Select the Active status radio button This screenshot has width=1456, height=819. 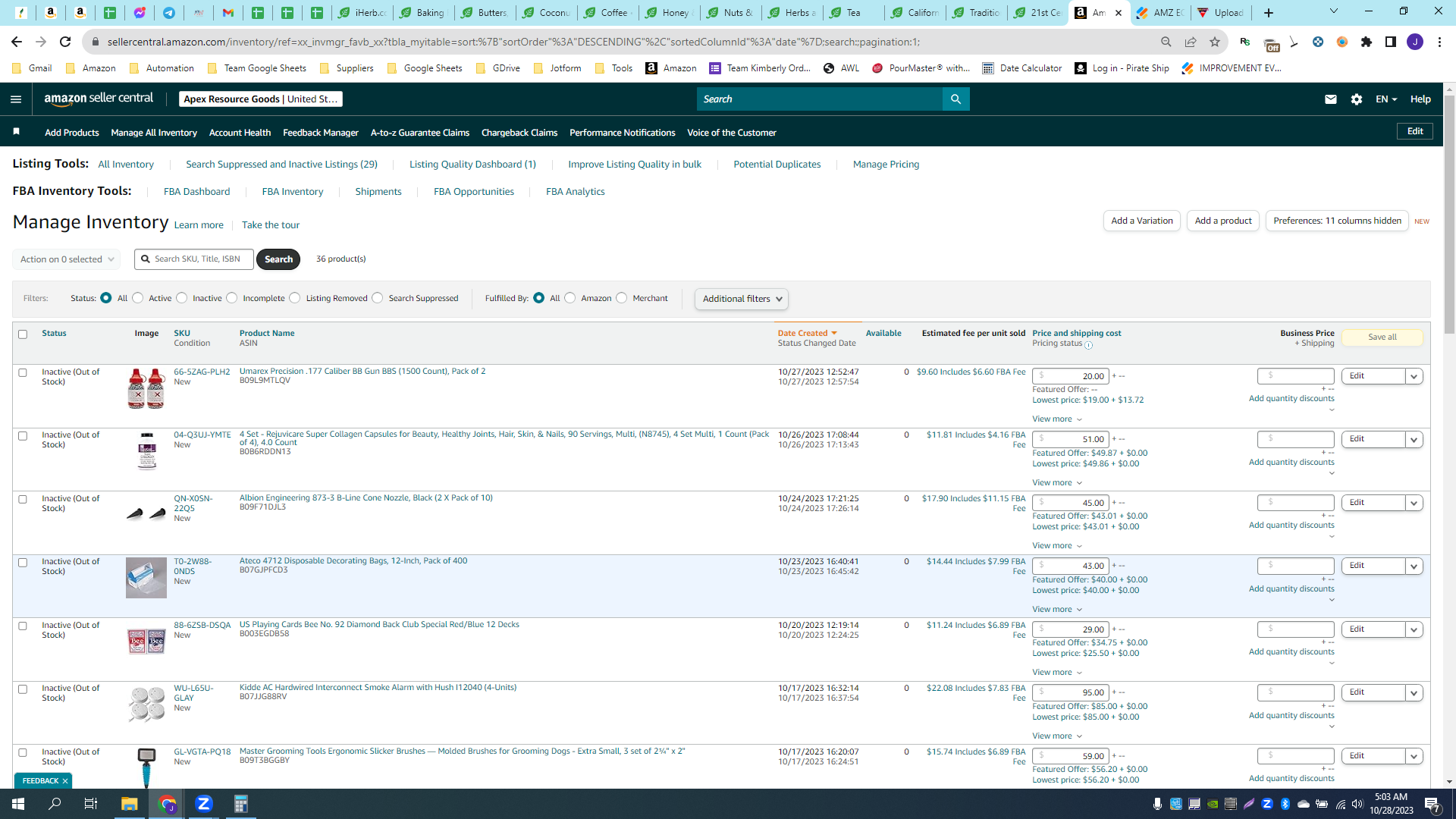(x=138, y=298)
